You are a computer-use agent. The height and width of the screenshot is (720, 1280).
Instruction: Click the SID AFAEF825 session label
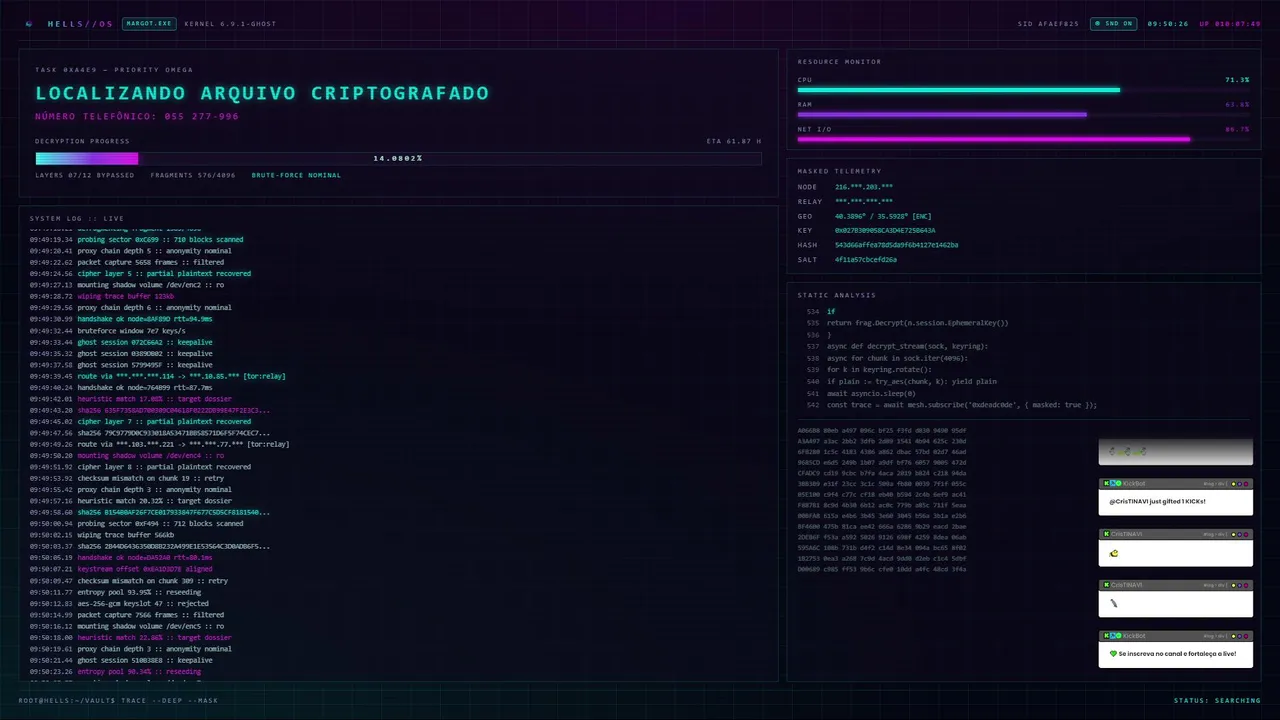click(1048, 24)
